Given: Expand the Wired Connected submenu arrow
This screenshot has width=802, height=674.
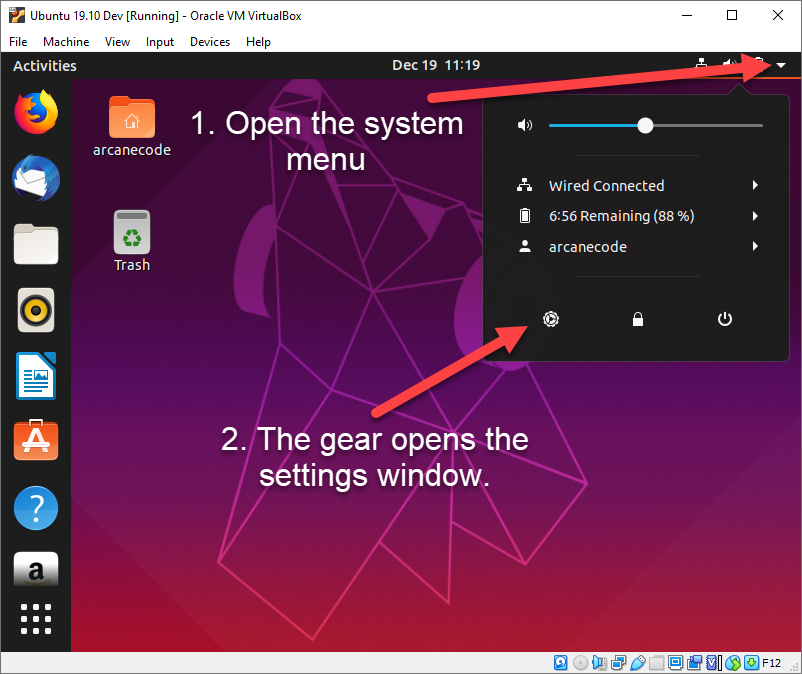Looking at the screenshot, I should coord(755,185).
